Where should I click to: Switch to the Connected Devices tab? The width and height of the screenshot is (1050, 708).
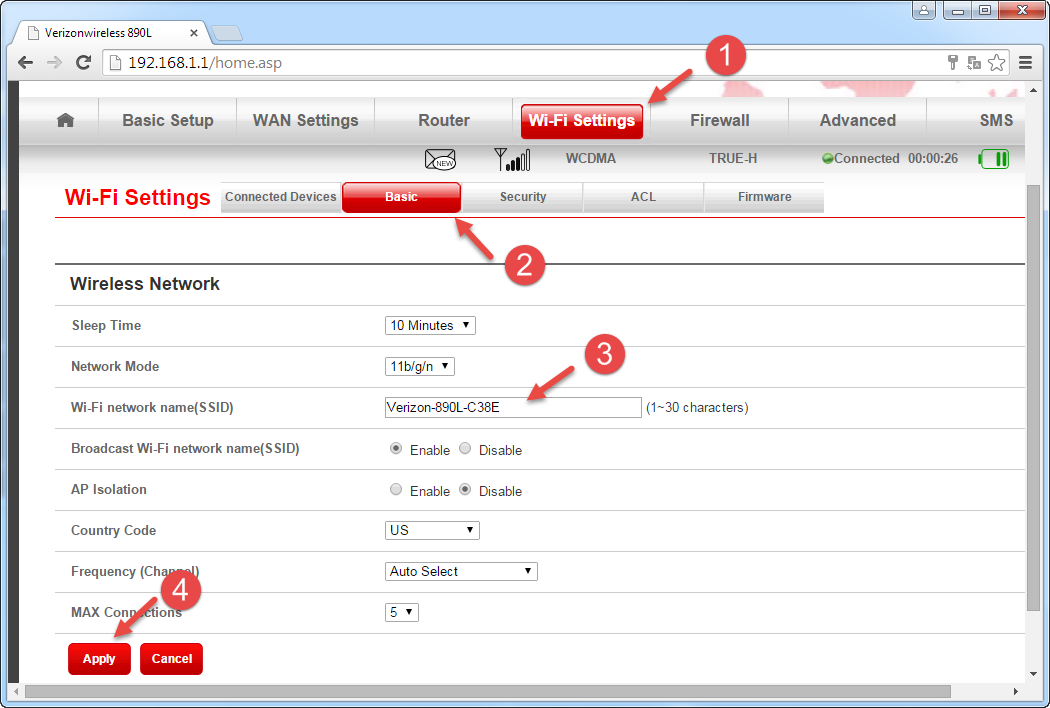pyautogui.click(x=281, y=197)
